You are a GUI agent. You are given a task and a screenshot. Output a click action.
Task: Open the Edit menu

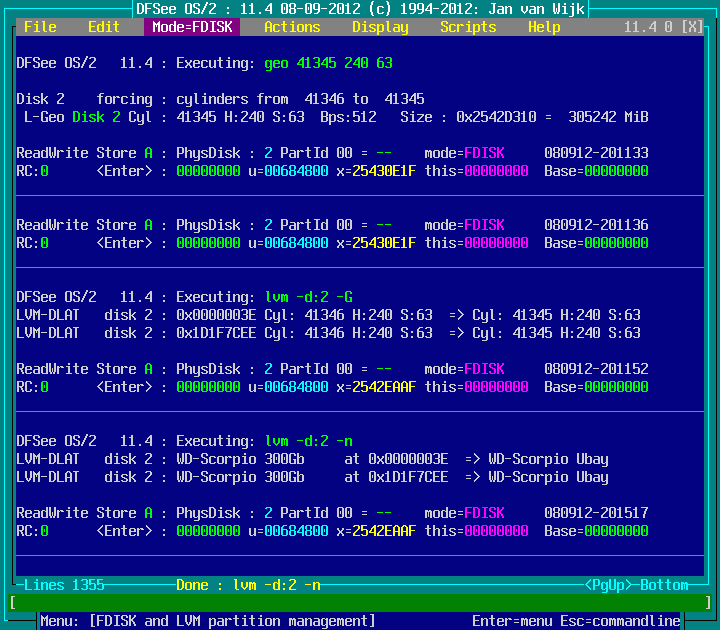pos(104,27)
